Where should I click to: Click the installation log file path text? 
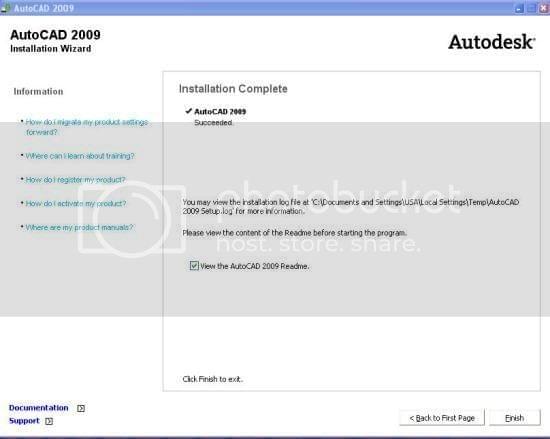351,207
